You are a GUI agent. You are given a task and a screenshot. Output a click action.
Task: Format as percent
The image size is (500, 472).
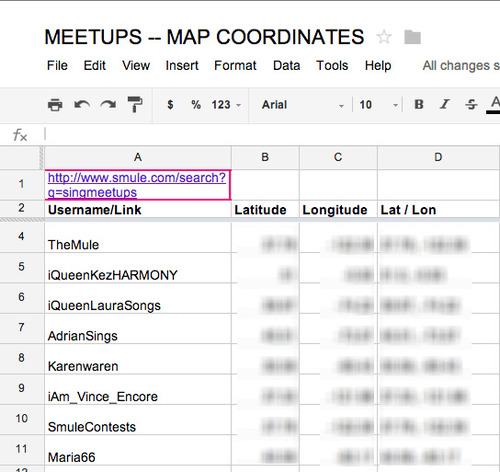pyautogui.click(x=196, y=105)
